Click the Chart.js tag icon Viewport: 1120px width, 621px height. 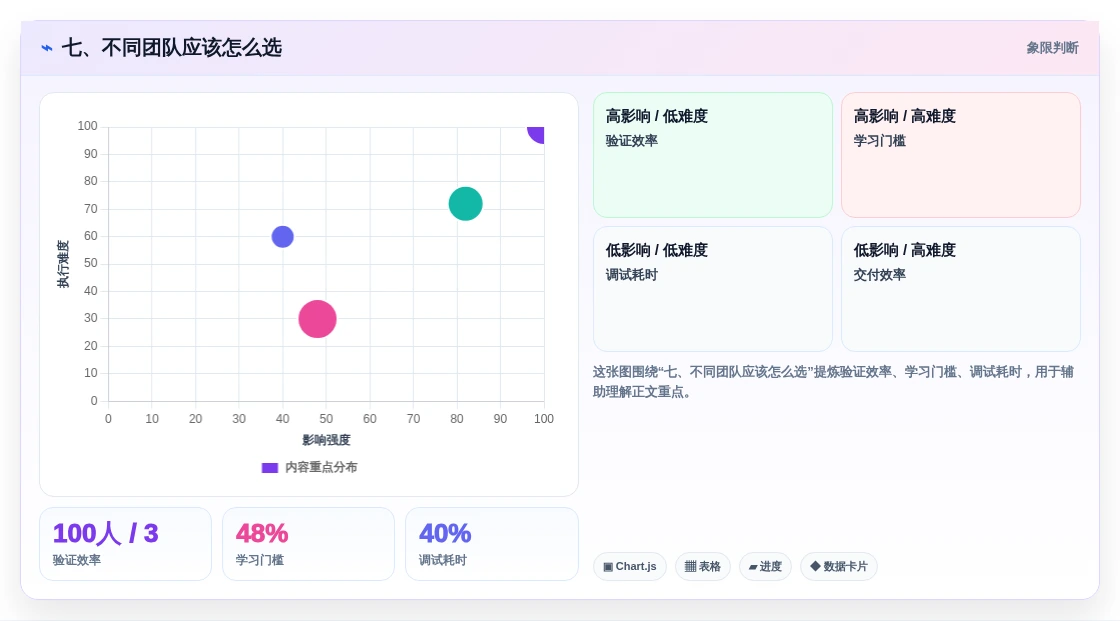(x=608, y=567)
